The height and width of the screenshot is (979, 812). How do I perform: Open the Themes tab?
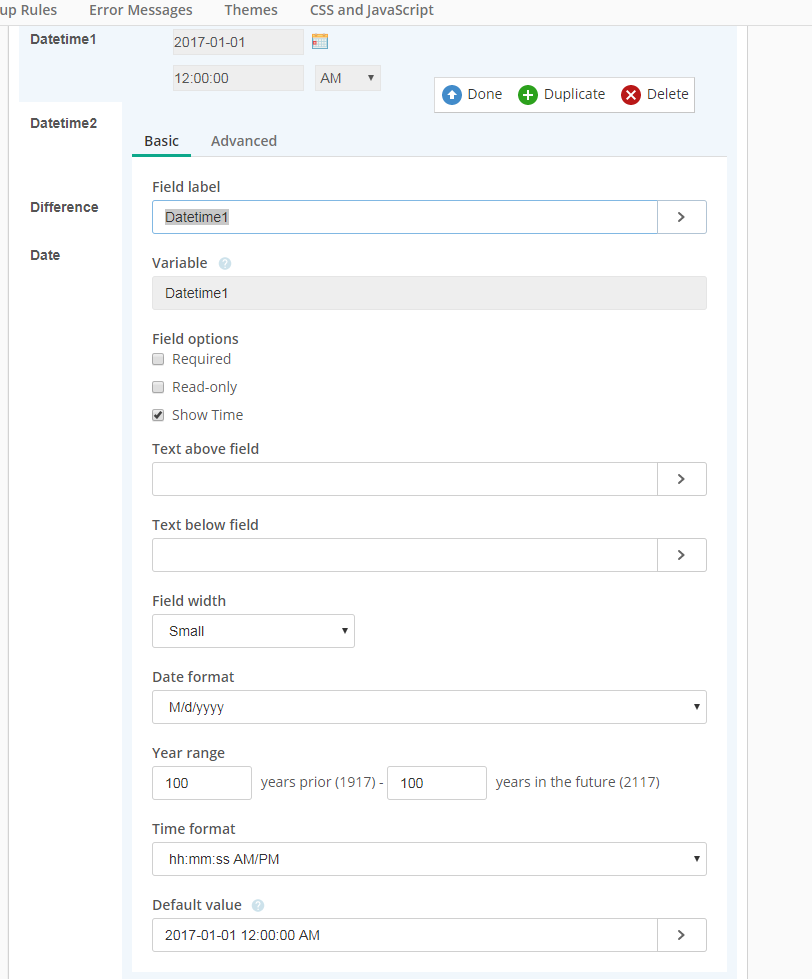(251, 10)
